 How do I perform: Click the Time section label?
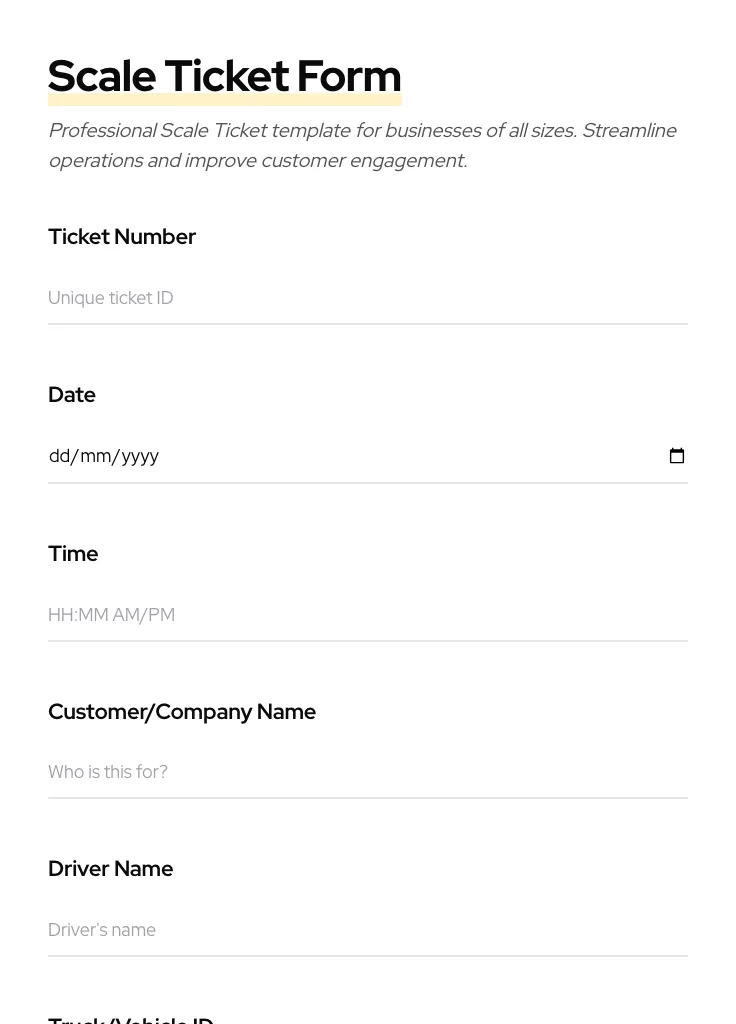tap(73, 553)
